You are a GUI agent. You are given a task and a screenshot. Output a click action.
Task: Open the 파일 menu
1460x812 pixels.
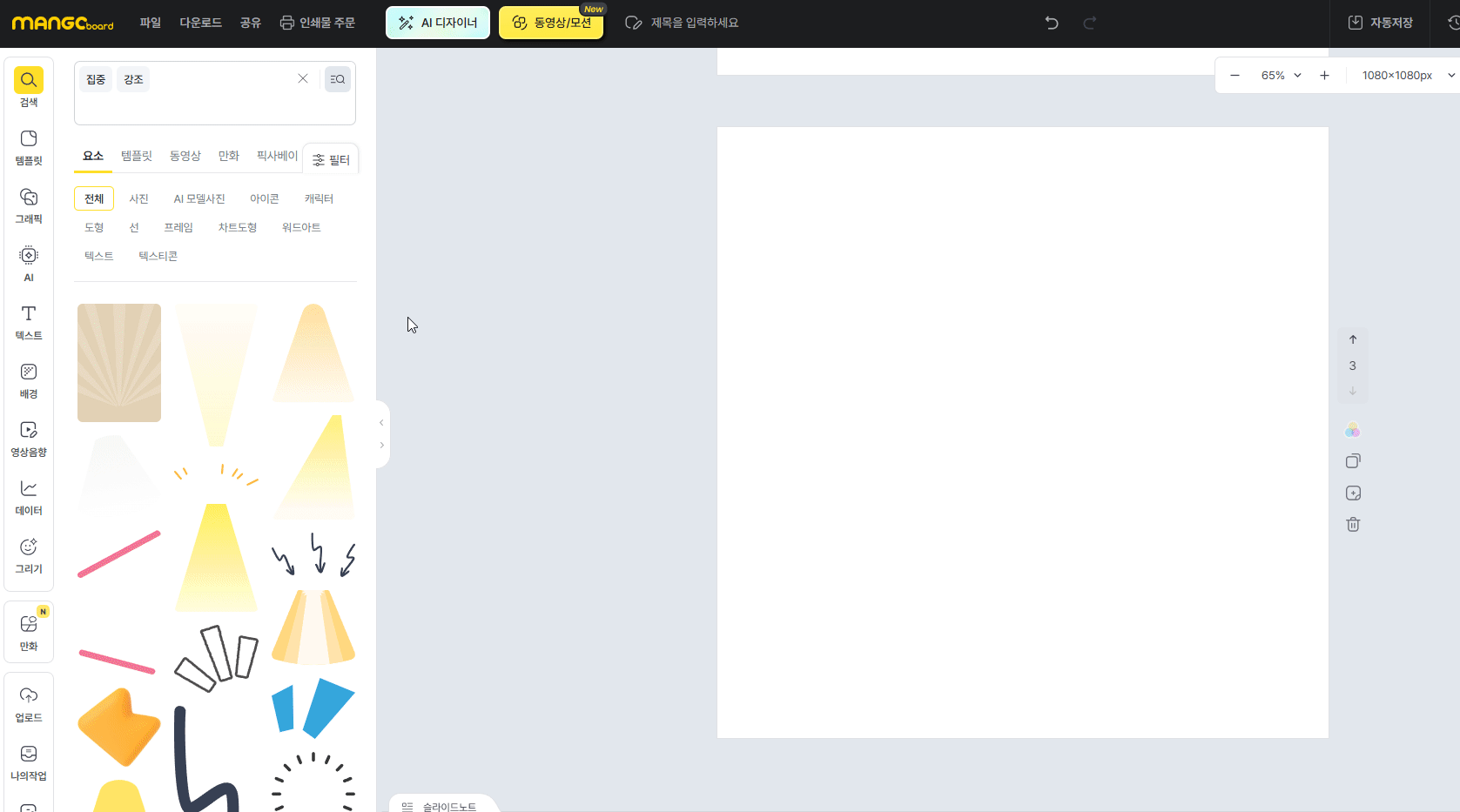click(151, 23)
